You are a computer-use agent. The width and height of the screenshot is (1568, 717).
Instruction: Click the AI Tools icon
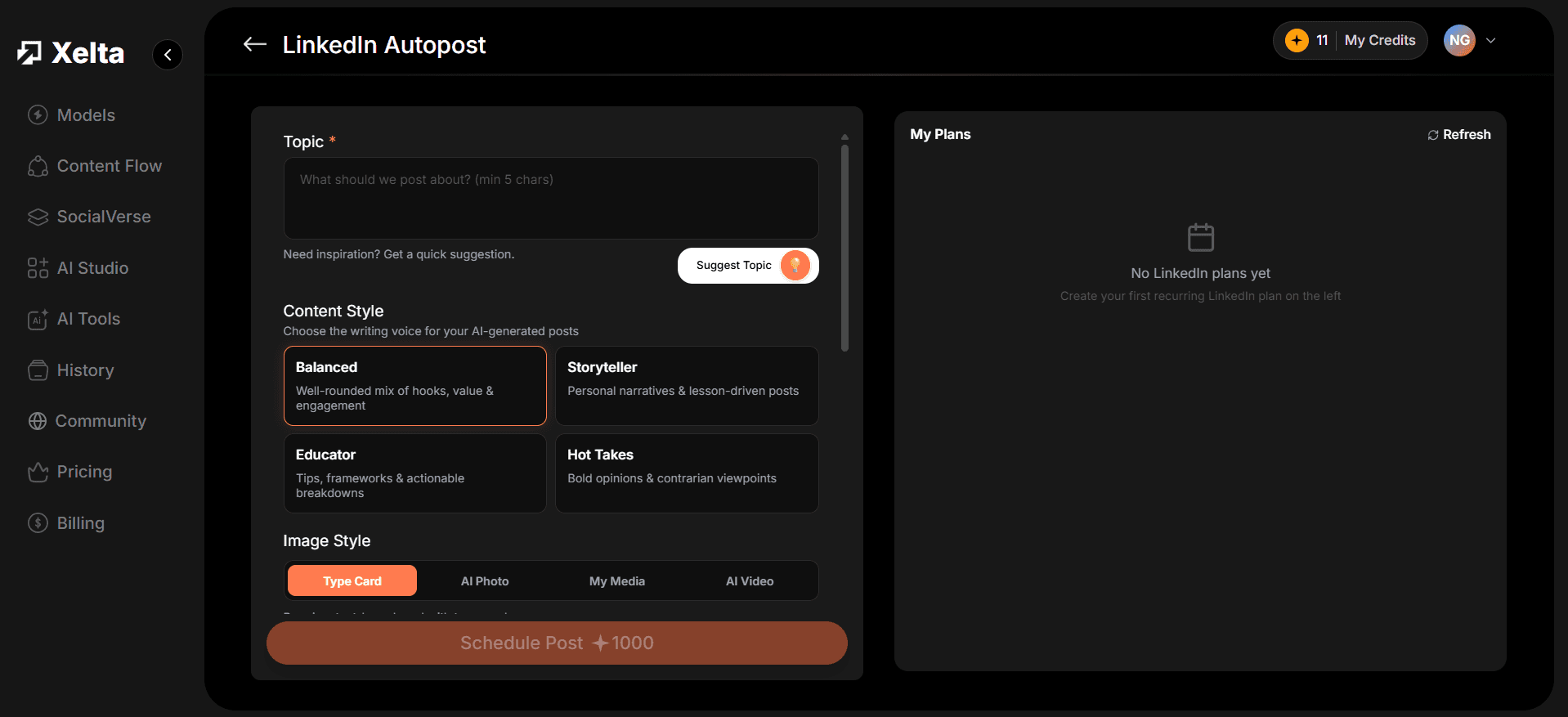pyautogui.click(x=38, y=320)
